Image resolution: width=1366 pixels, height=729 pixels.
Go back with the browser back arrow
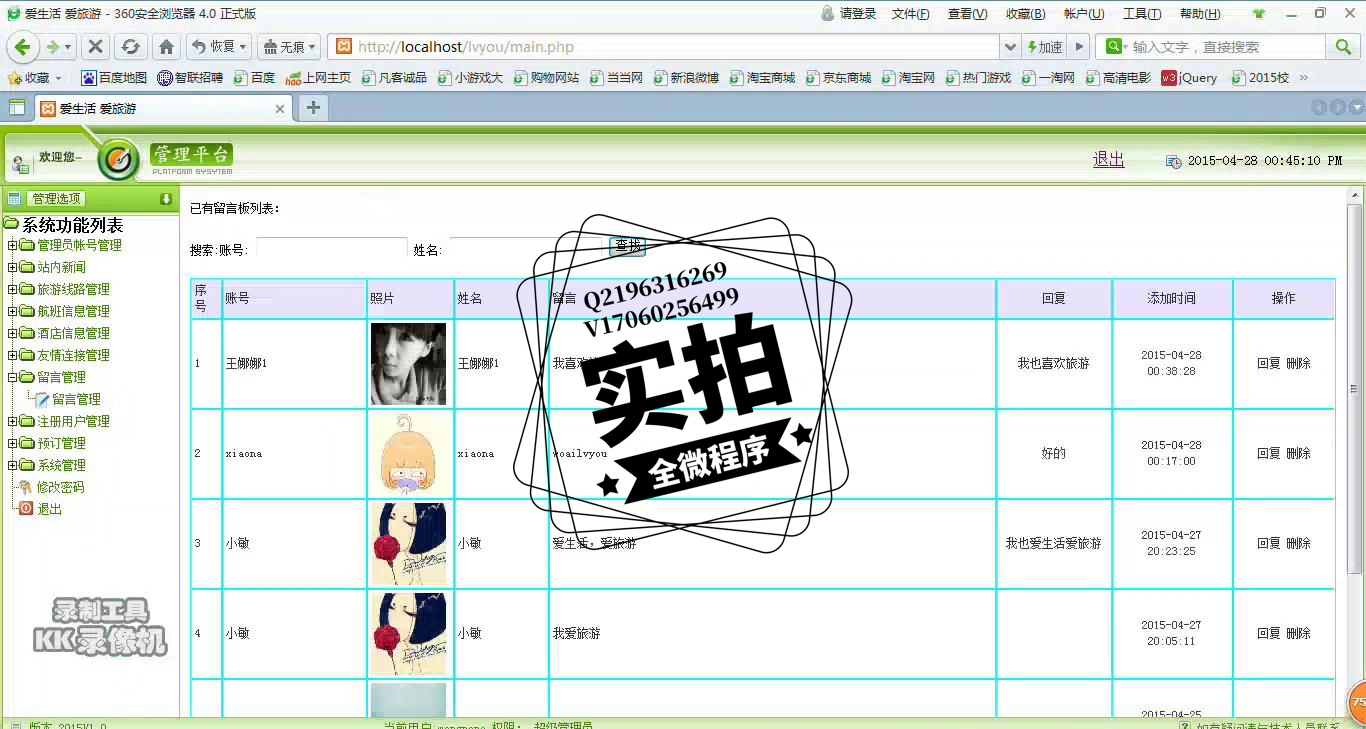[x=23, y=47]
